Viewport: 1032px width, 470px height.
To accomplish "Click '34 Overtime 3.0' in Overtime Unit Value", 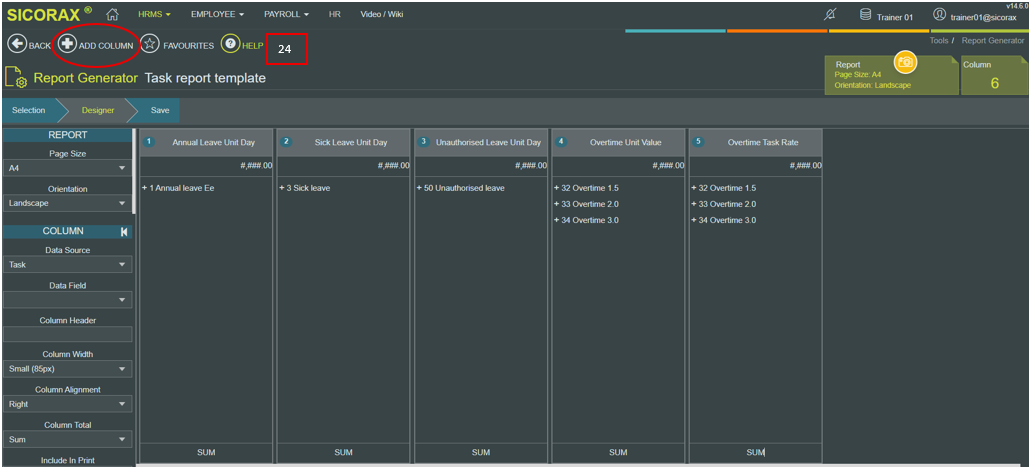I will (586, 220).
